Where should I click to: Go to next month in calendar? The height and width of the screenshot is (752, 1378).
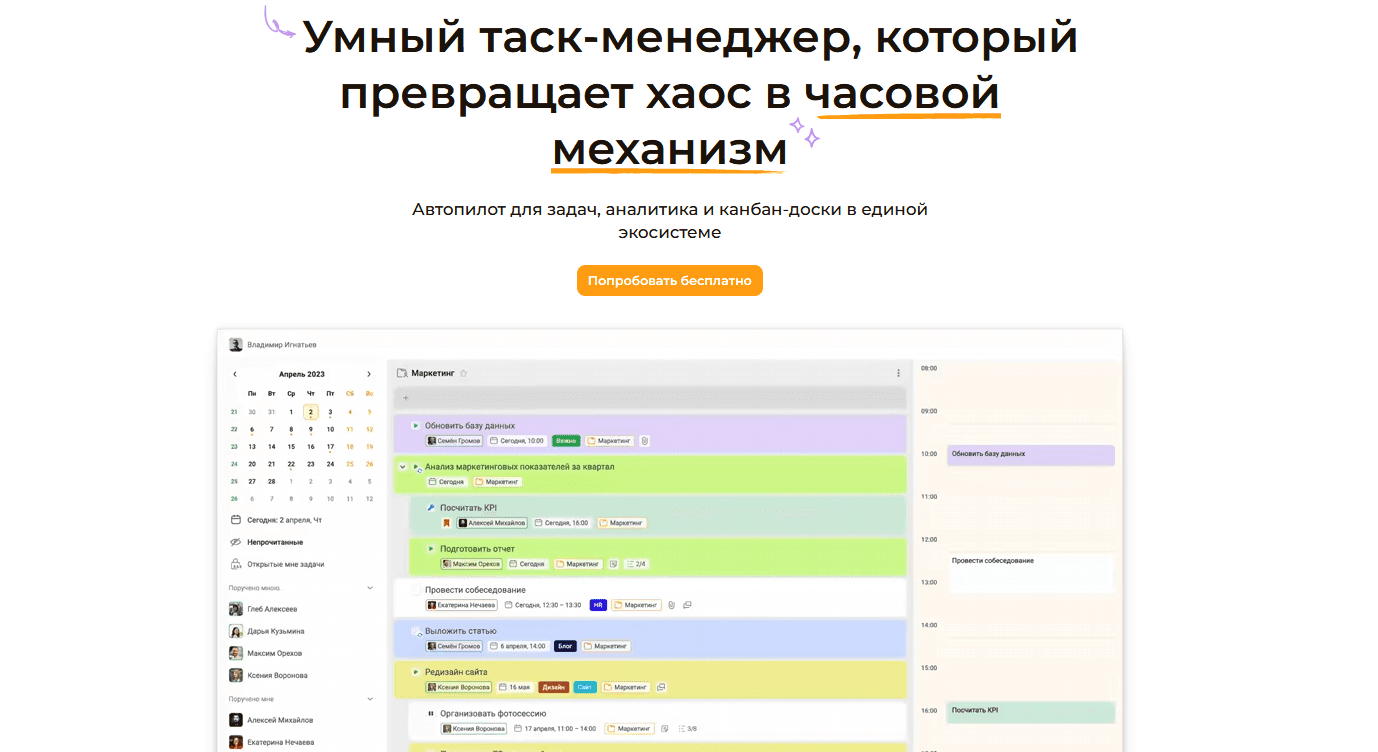coord(369,374)
